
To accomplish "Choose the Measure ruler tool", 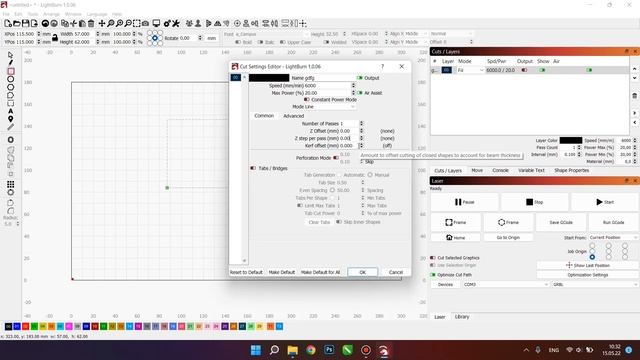I will 11,127.
